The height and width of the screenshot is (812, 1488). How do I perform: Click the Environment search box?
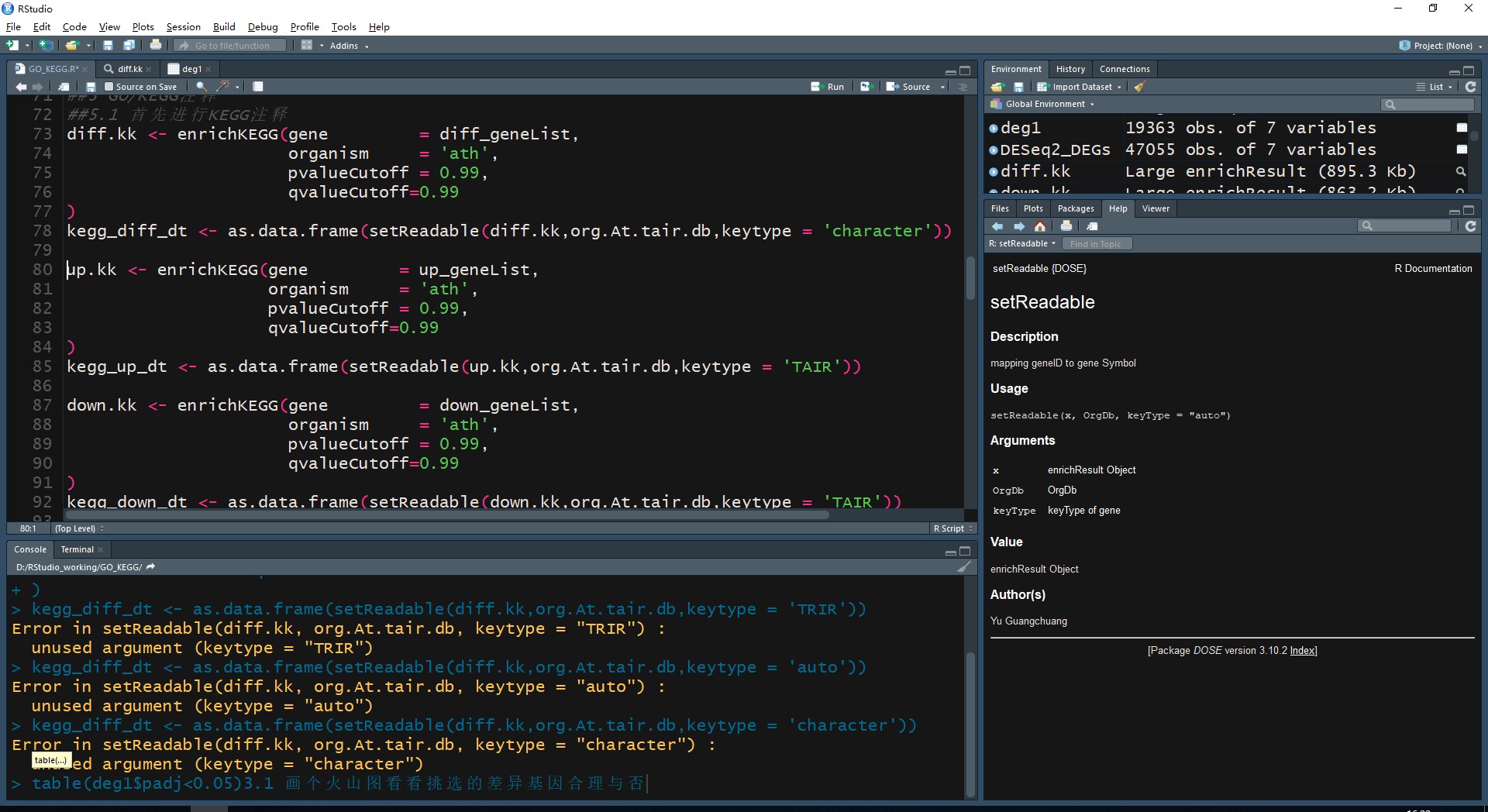tap(1428, 105)
